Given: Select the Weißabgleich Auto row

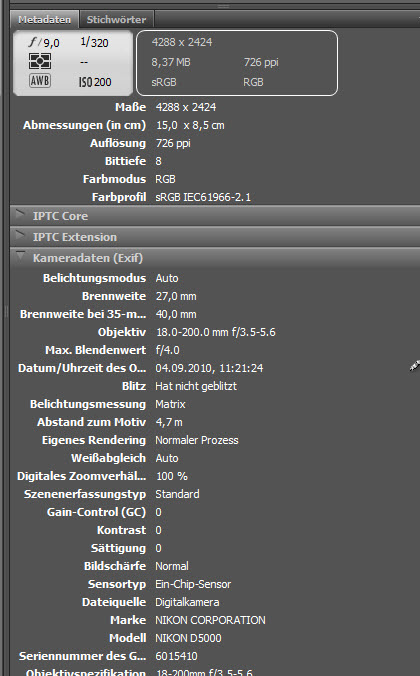Looking at the screenshot, I should tap(215, 458).
